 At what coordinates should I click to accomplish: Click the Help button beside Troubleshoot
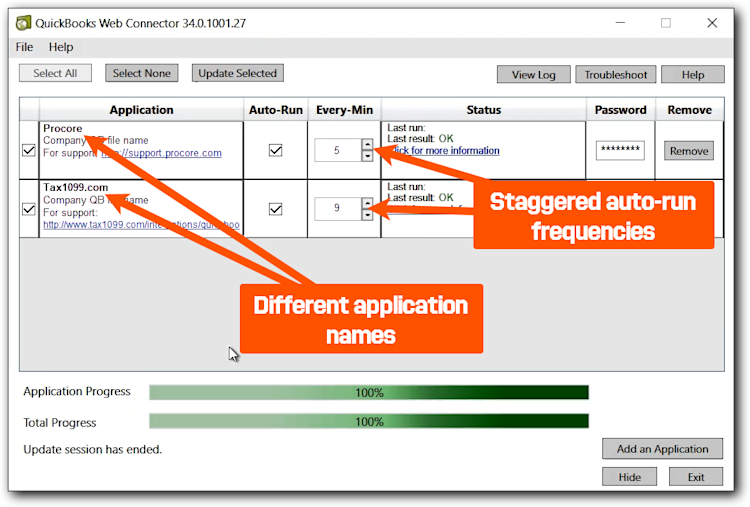pyautogui.click(x=693, y=75)
